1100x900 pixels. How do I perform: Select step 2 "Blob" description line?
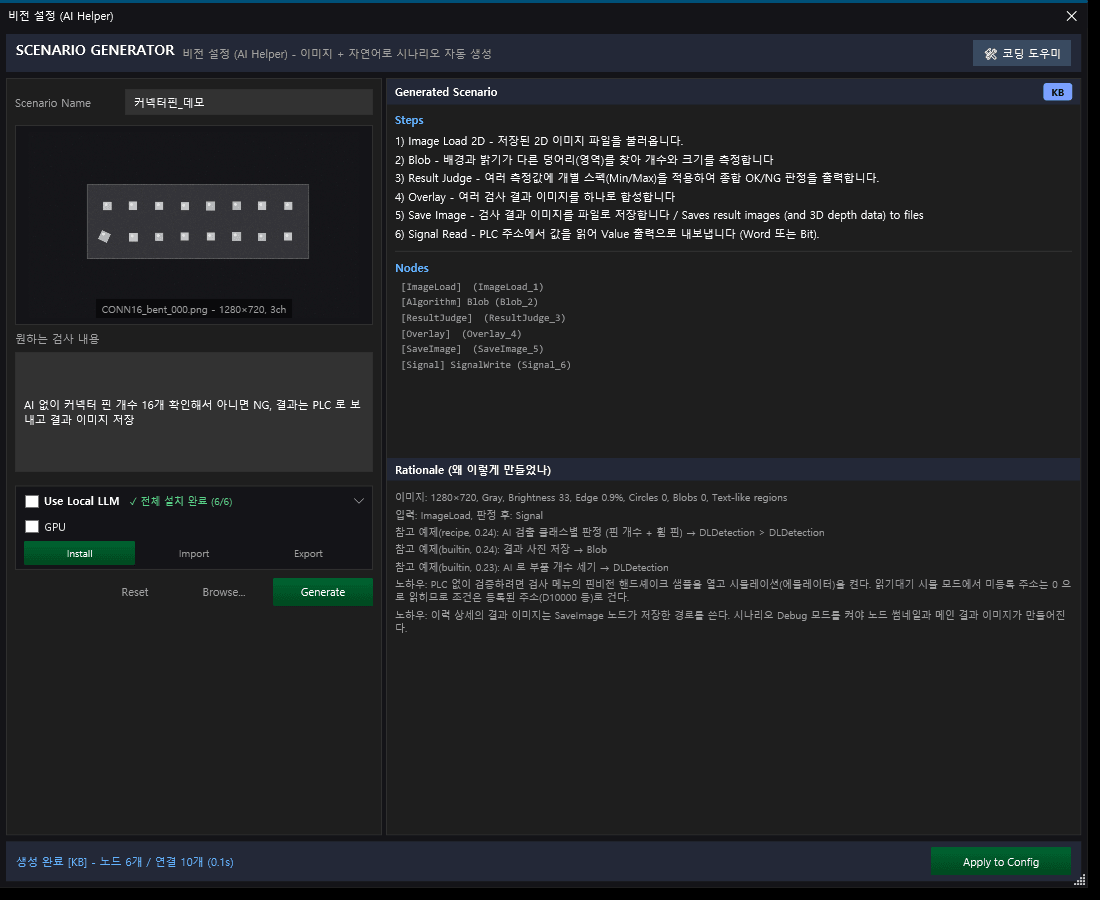[584, 160]
